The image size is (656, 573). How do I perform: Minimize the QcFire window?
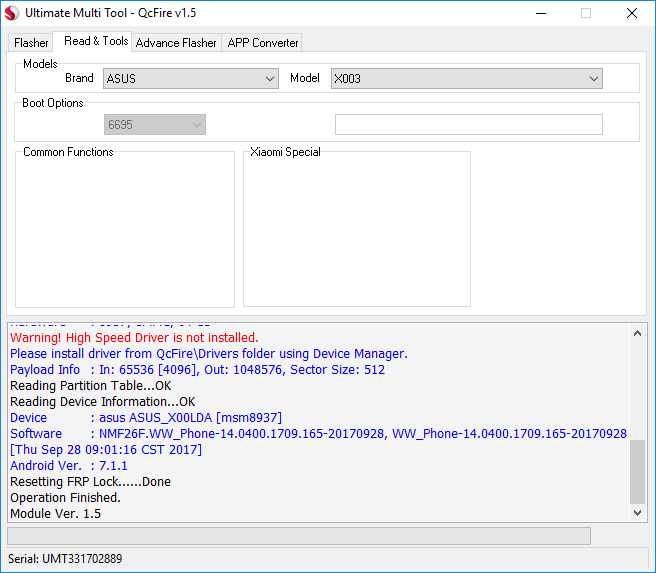pyautogui.click(x=541, y=13)
